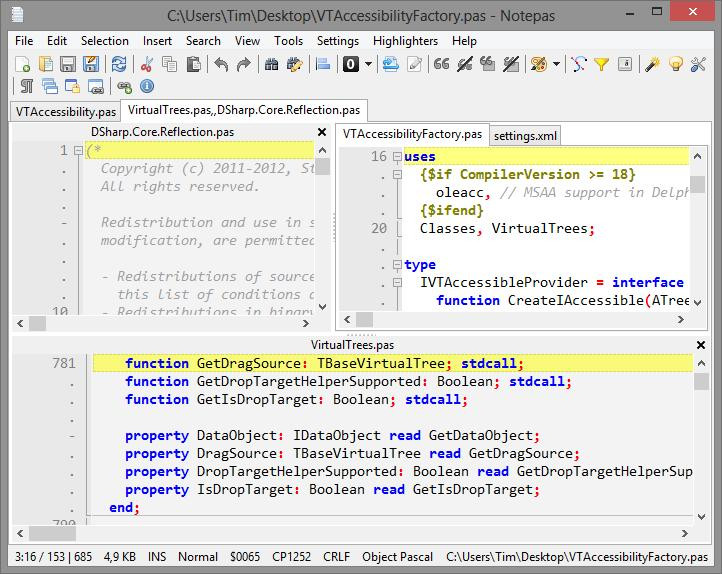Open the Edit menu
Screen dimensions: 722x574
coord(57,41)
